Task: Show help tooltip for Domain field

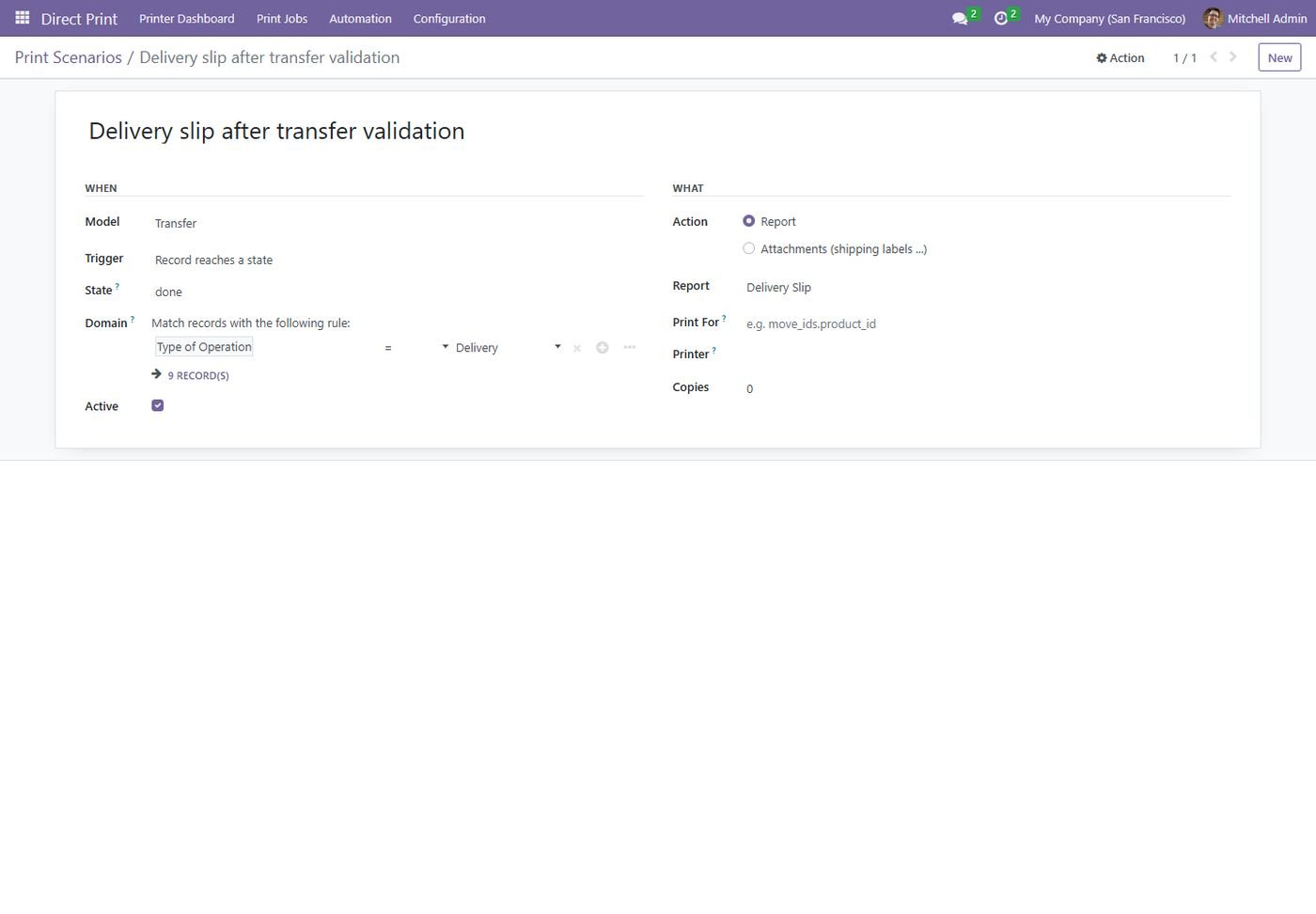Action: pyautogui.click(x=133, y=319)
